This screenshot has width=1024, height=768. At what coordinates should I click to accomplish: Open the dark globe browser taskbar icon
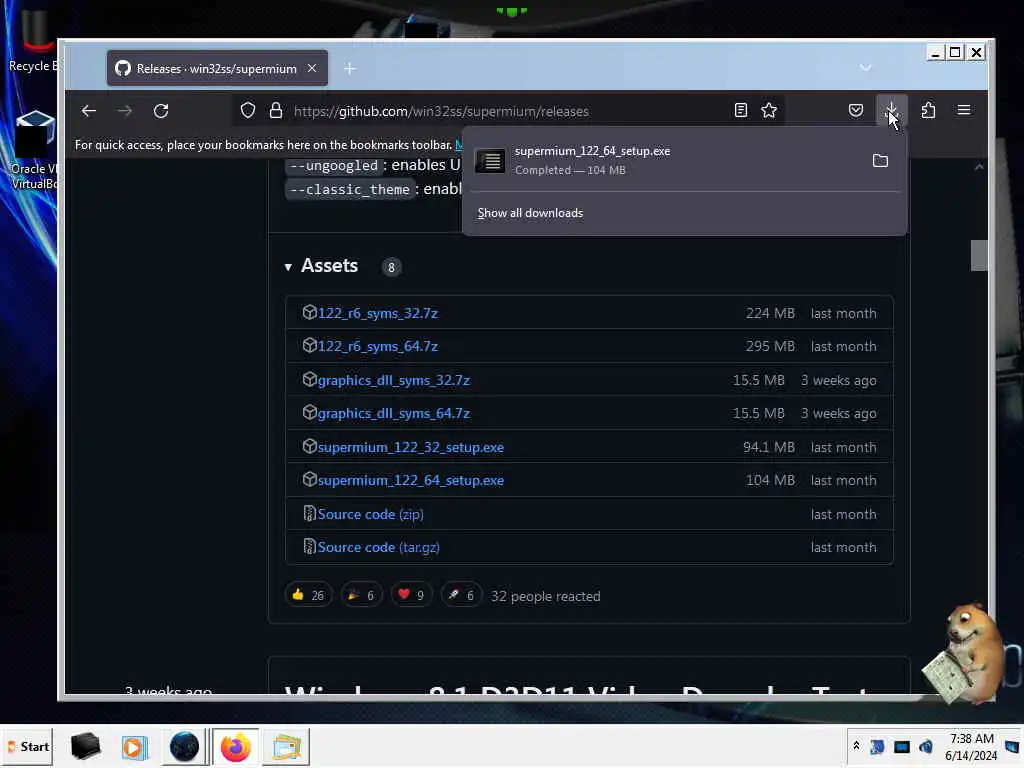185,747
